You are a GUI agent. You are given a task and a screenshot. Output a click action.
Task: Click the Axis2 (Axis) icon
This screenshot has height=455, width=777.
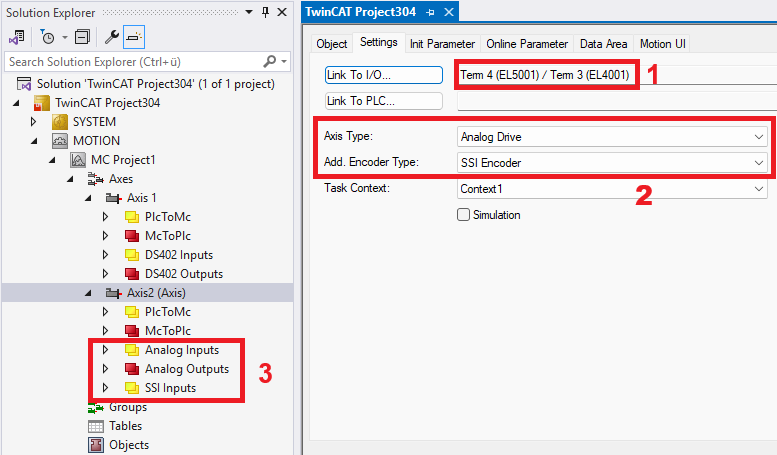tap(113, 293)
